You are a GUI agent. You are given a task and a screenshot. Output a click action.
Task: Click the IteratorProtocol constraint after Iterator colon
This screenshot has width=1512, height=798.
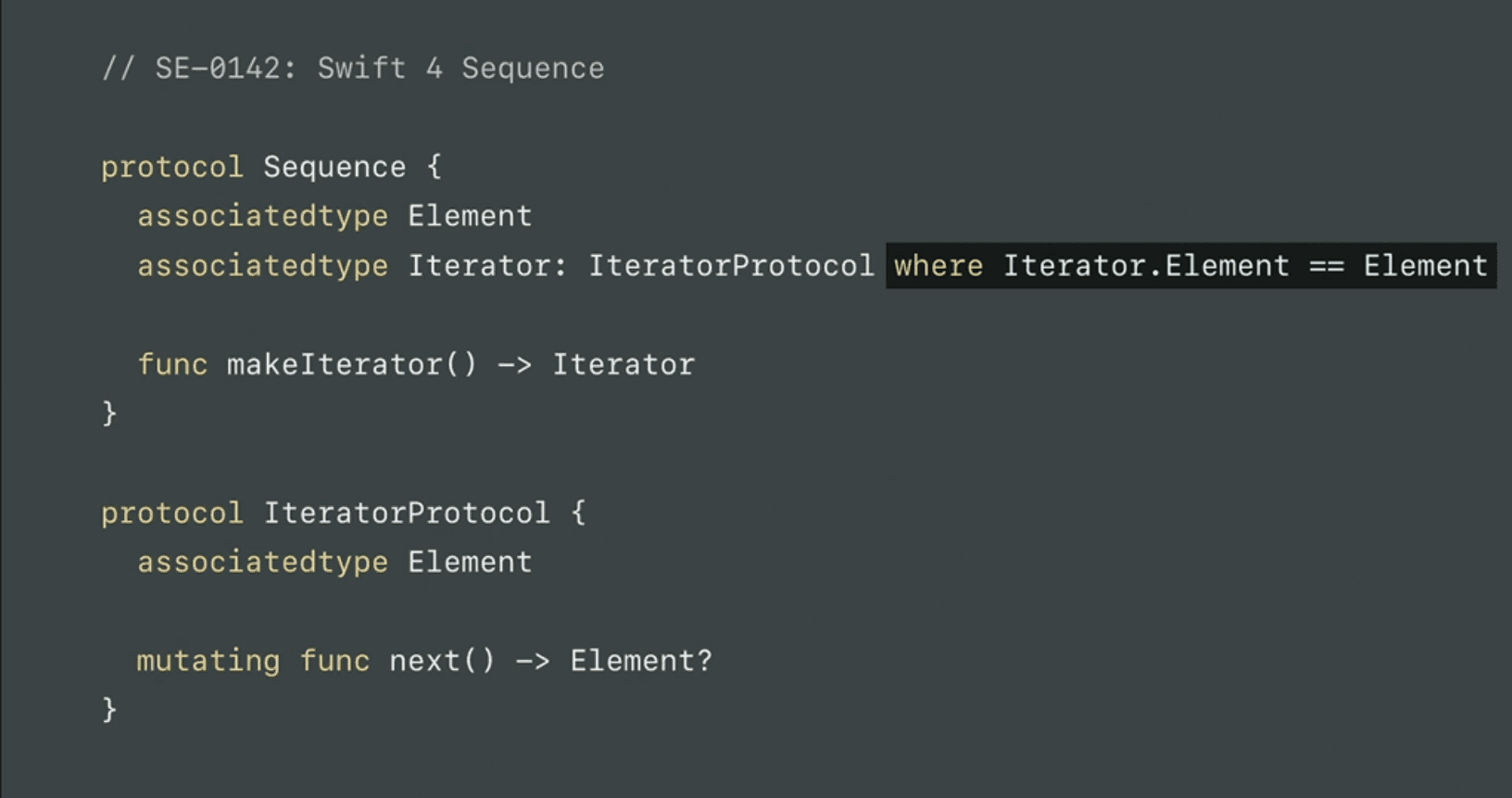tap(731, 266)
